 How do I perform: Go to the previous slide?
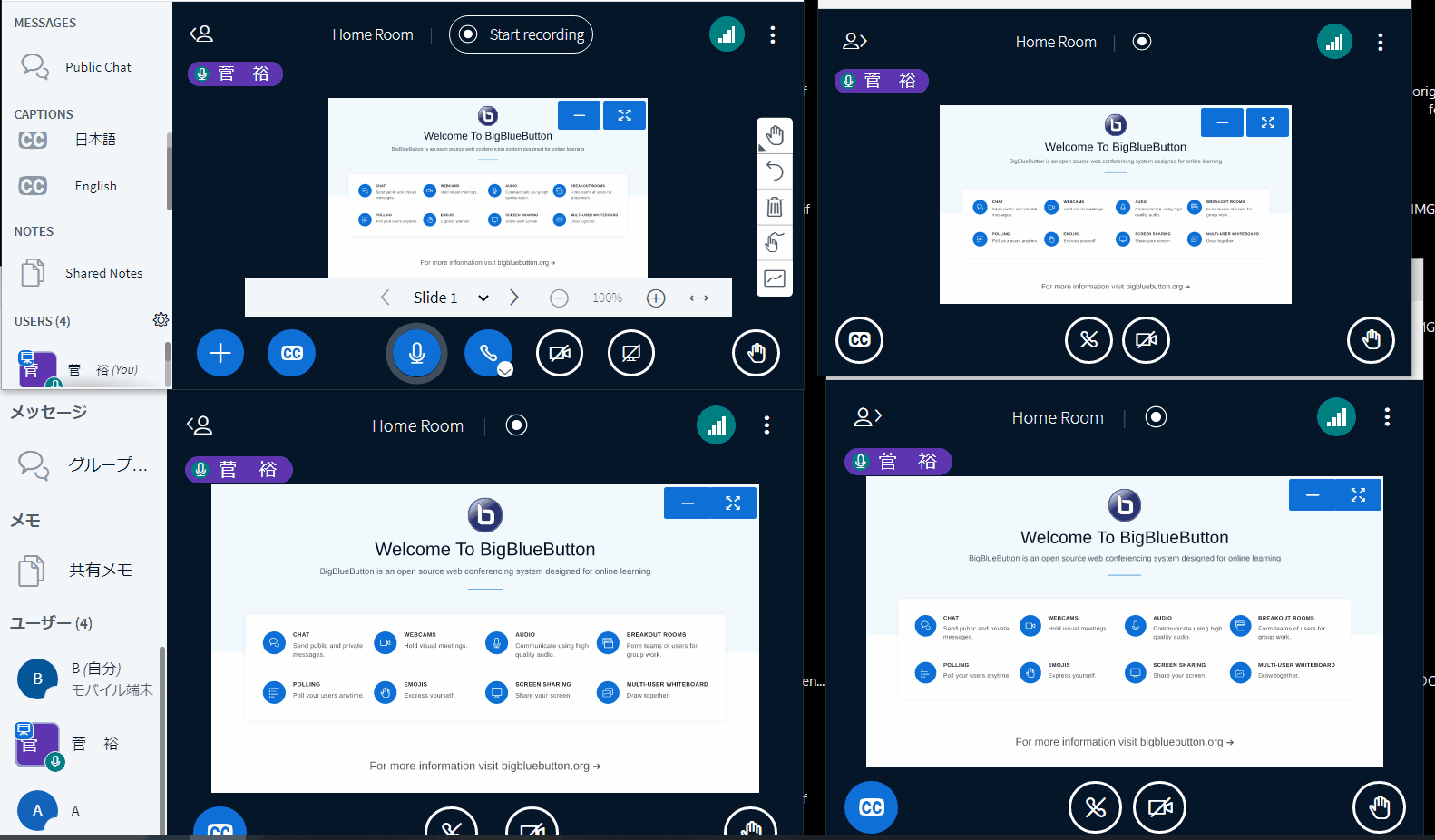[385, 298]
